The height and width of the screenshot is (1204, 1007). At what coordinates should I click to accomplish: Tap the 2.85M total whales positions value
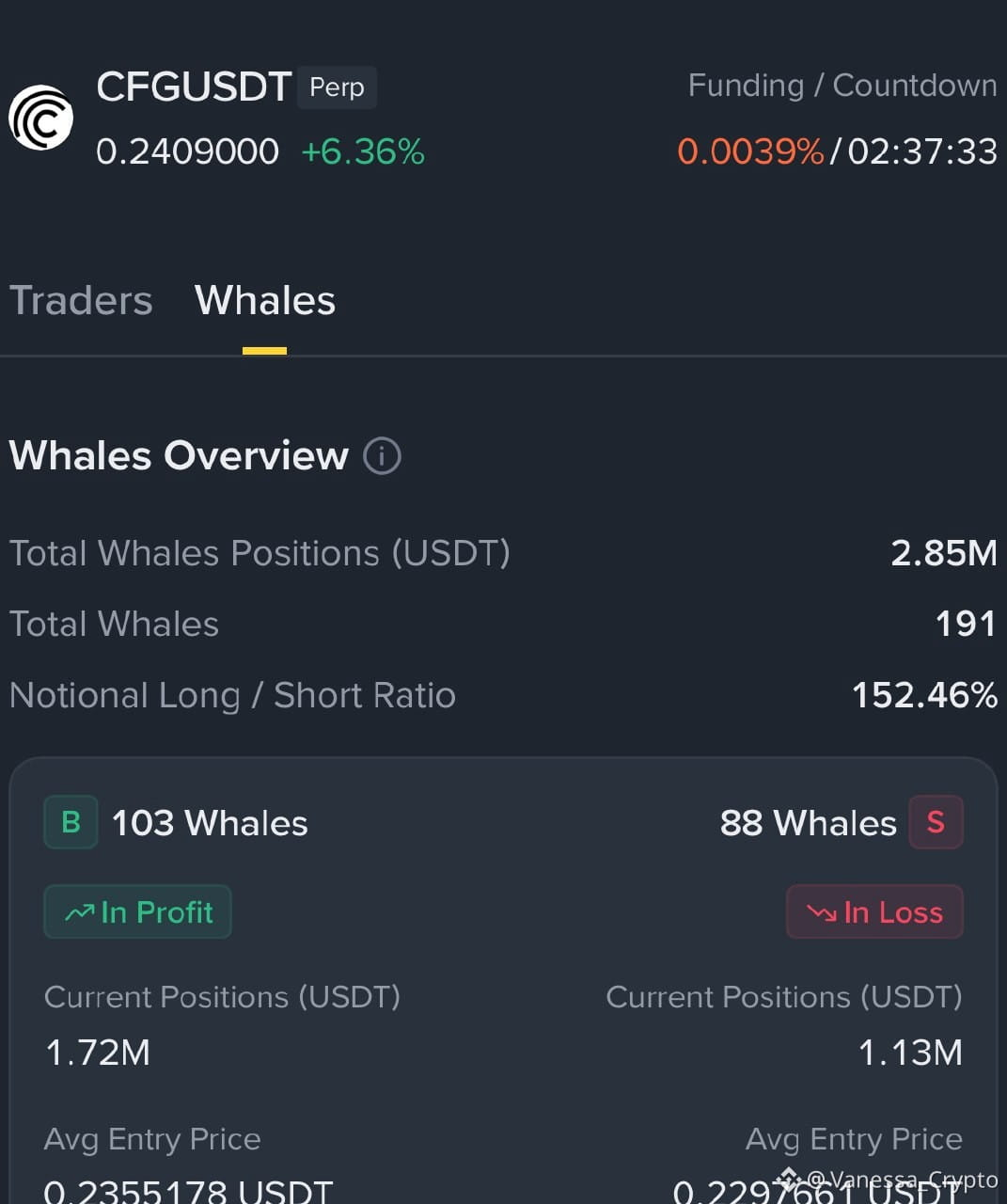click(944, 553)
